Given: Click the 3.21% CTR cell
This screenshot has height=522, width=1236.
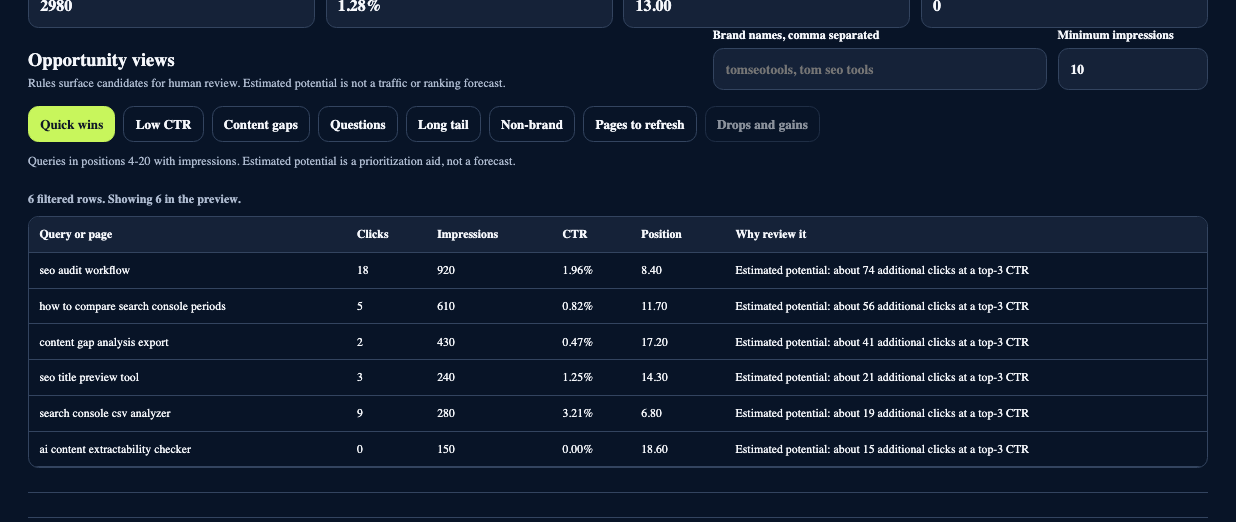Looking at the screenshot, I should tap(578, 413).
